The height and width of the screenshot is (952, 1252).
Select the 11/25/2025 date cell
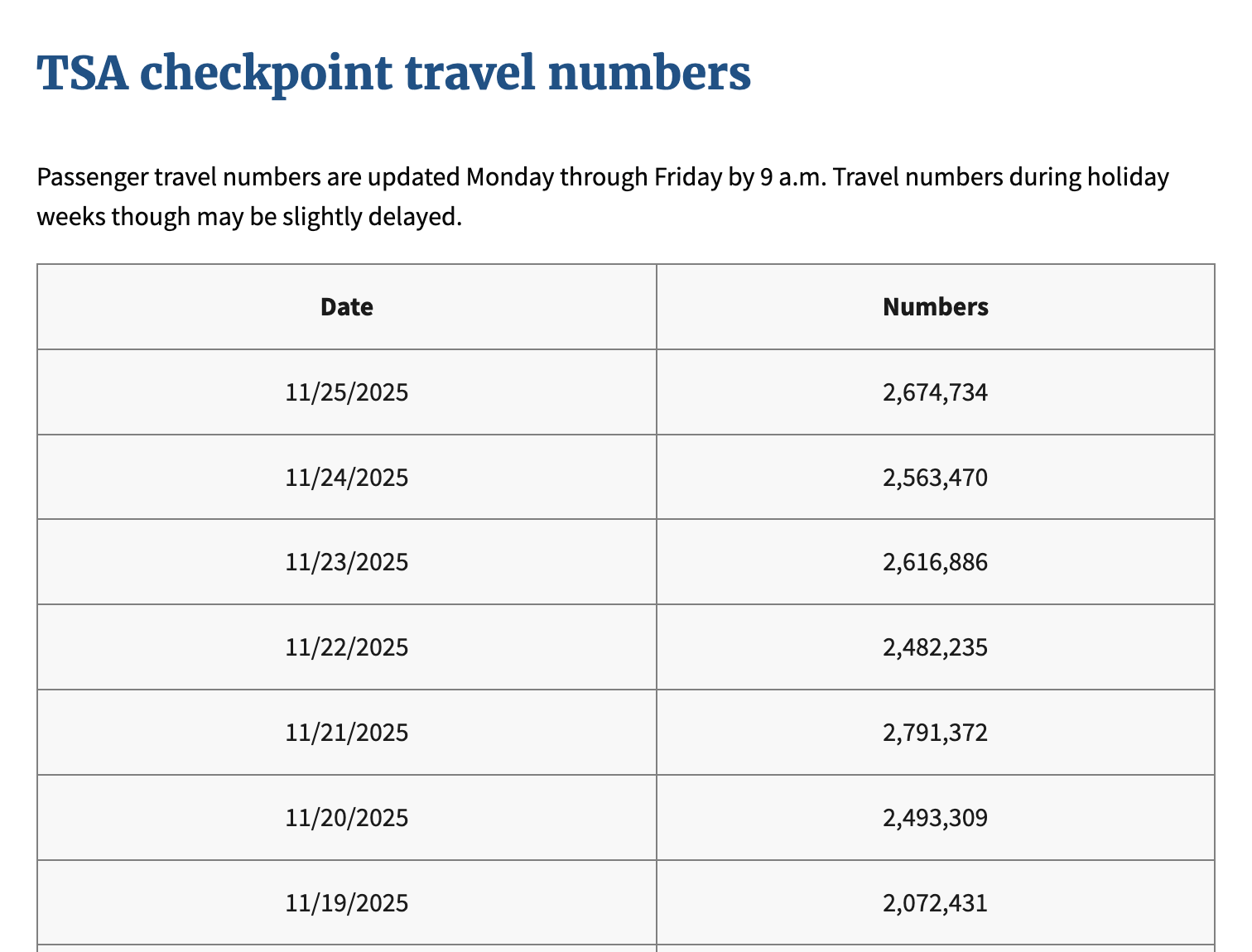tap(347, 392)
